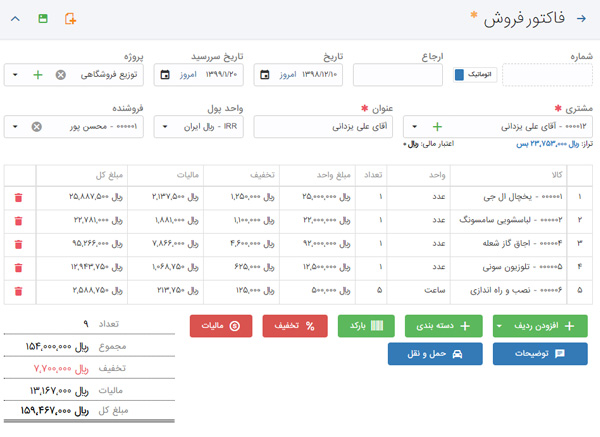Open the تاریخ calendar picker
This screenshot has height=437, width=600.
pyautogui.click(x=264, y=75)
